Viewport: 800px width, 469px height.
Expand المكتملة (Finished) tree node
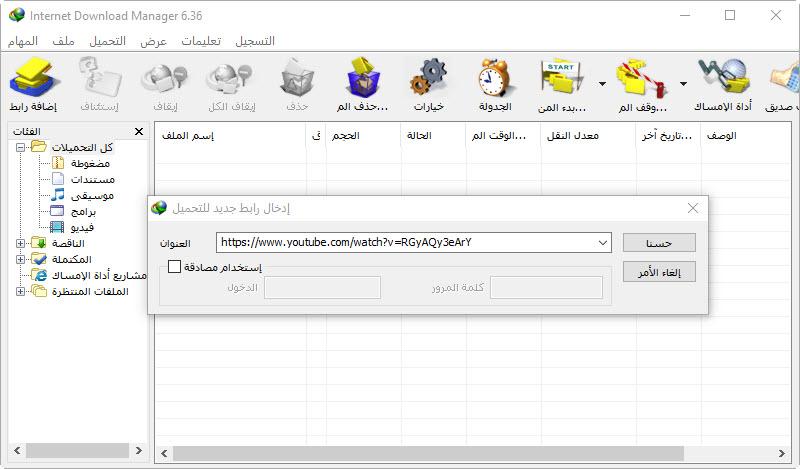[20, 259]
